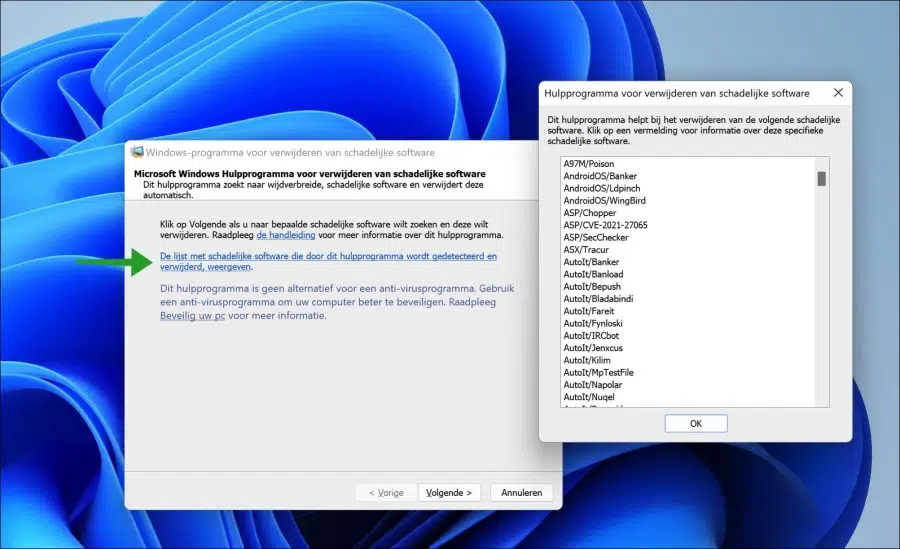900x549 pixels.
Task: Select AutoIt/Banload entry
Action: click(x=593, y=274)
